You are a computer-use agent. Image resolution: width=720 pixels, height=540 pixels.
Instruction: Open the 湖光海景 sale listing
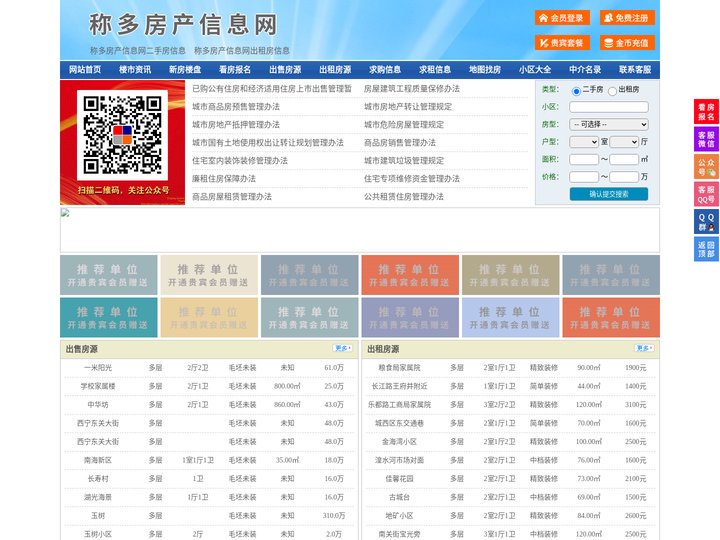click(x=98, y=497)
